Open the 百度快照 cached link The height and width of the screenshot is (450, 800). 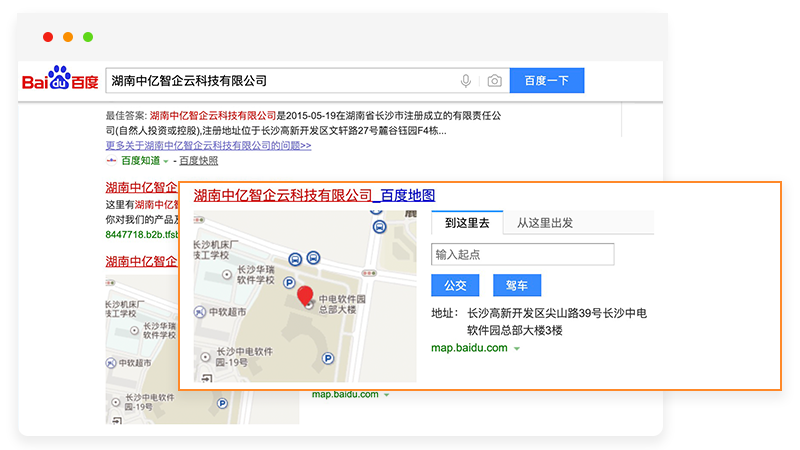pos(198,161)
